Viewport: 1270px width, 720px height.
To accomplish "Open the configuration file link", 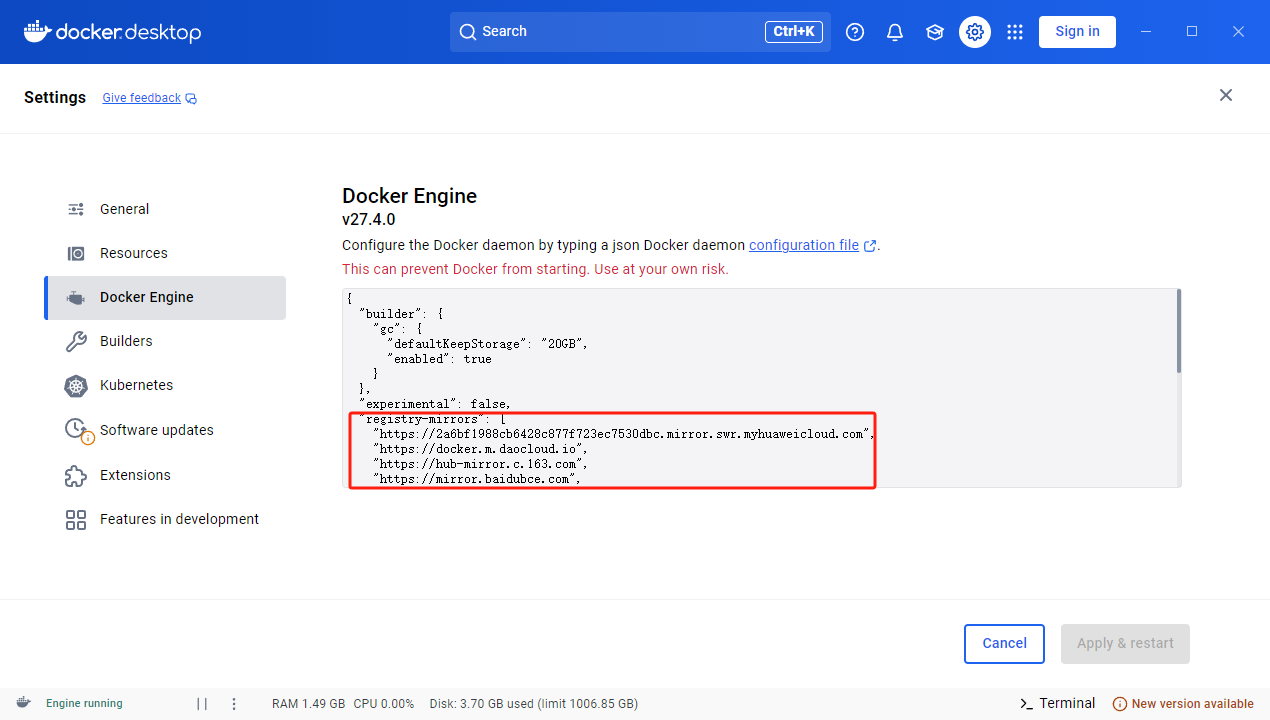I will pyautogui.click(x=804, y=245).
